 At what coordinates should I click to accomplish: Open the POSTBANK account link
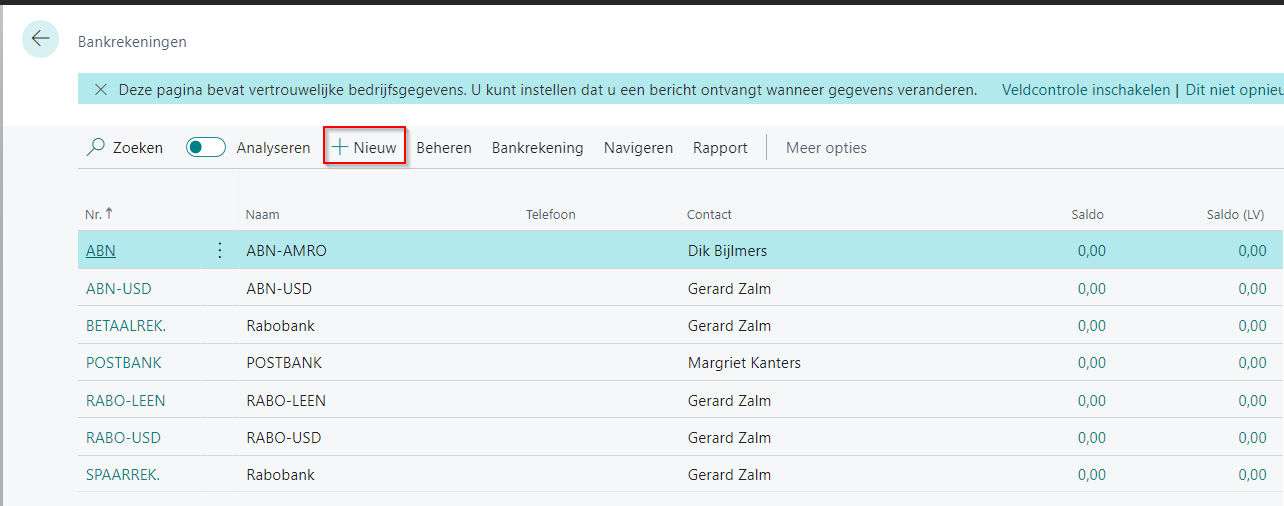coord(124,363)
